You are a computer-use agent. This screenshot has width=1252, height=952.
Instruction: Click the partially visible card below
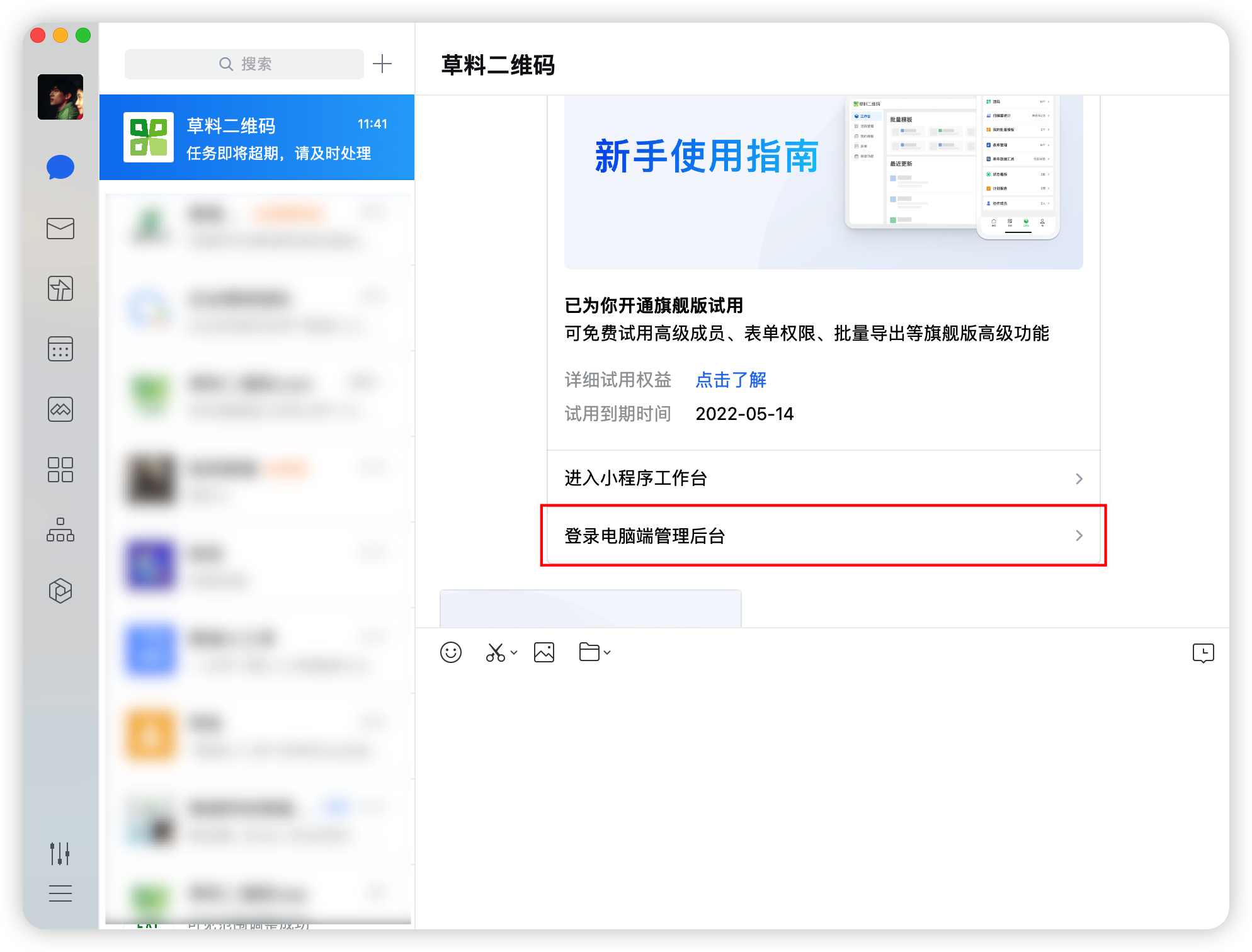tap(591, 608)
